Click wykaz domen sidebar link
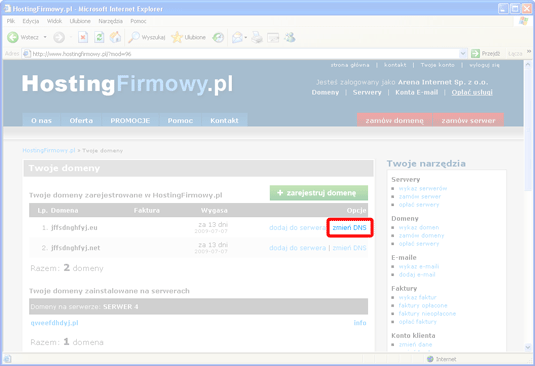 pos(419,227)
